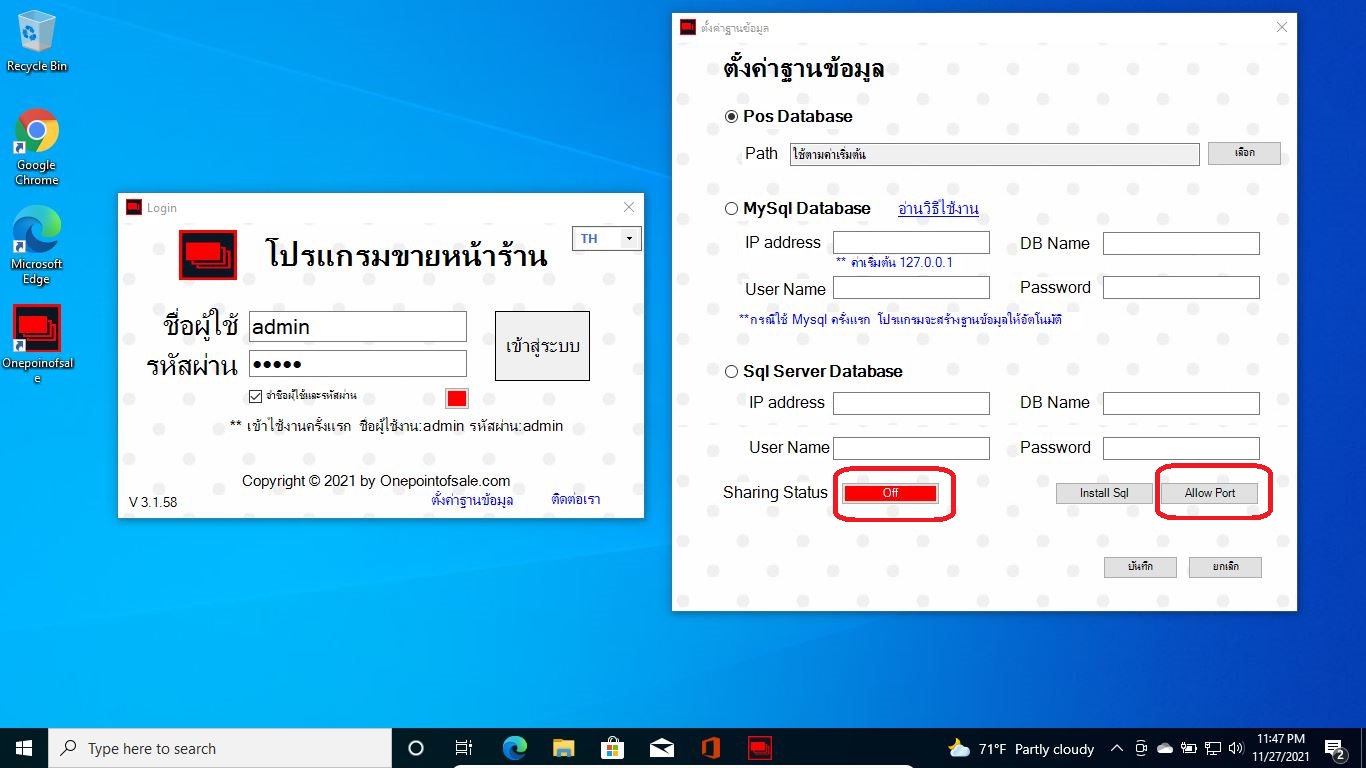Select the Pos Database radio option
1366x768 pixels.
pyautogui.click(x=731, y=117)
